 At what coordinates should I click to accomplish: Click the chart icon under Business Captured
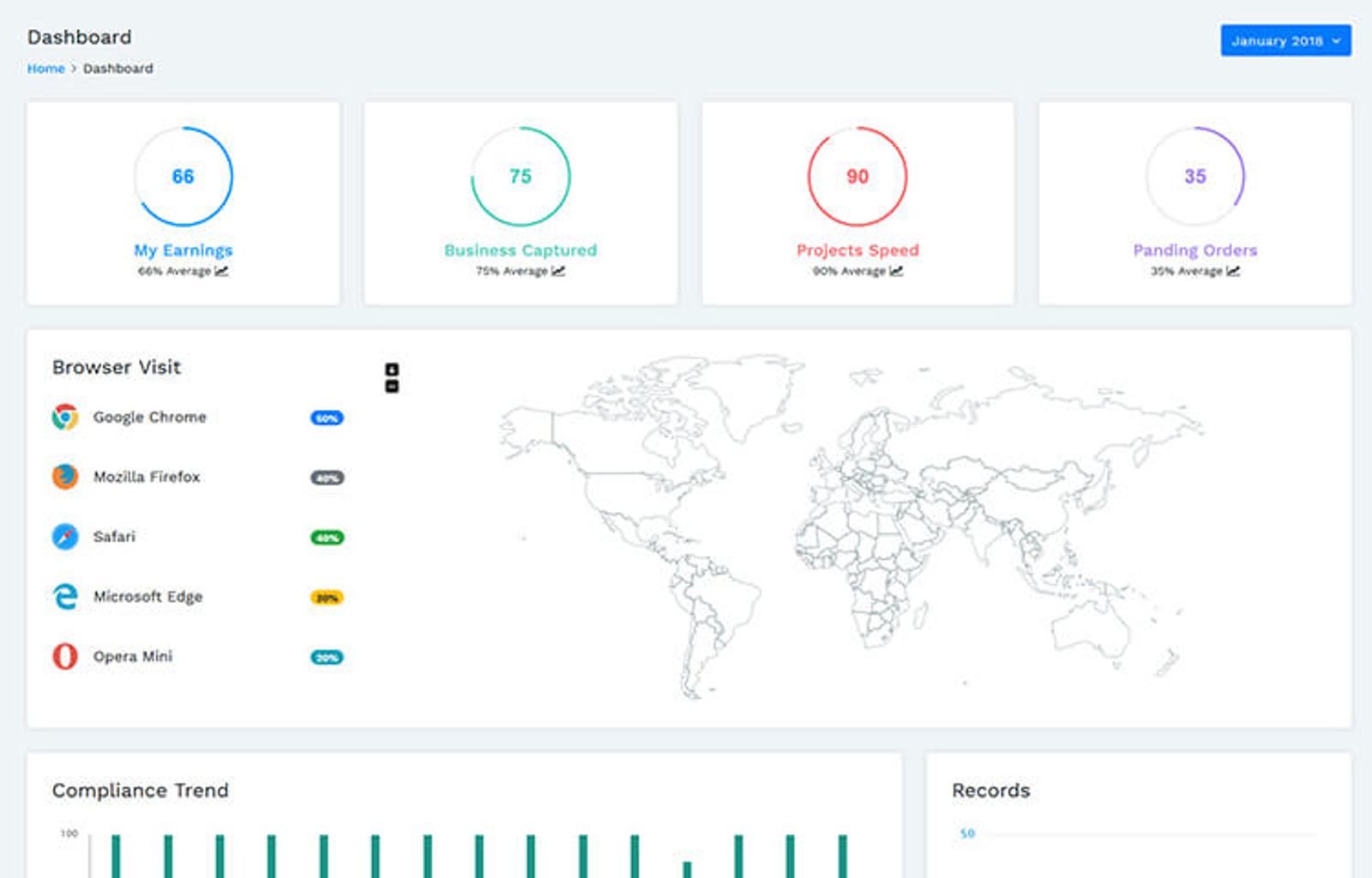(558, 271)
